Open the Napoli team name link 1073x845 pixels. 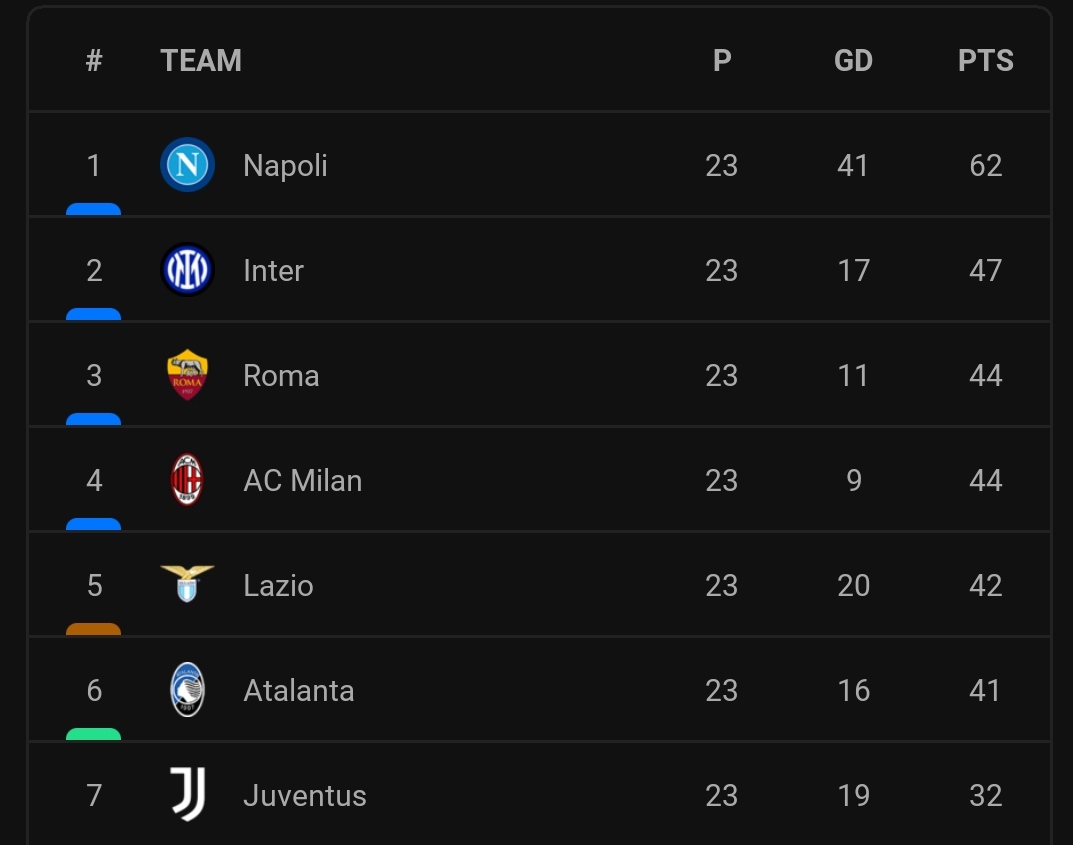pyautogui.click(x=285, y=166)
